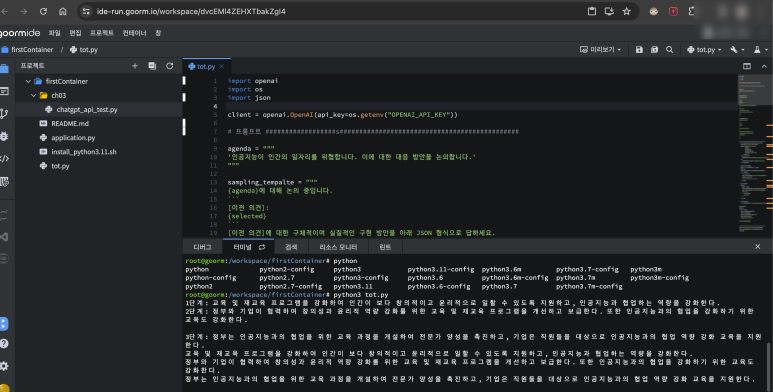Click the goormide logo

tap(20, 33)
